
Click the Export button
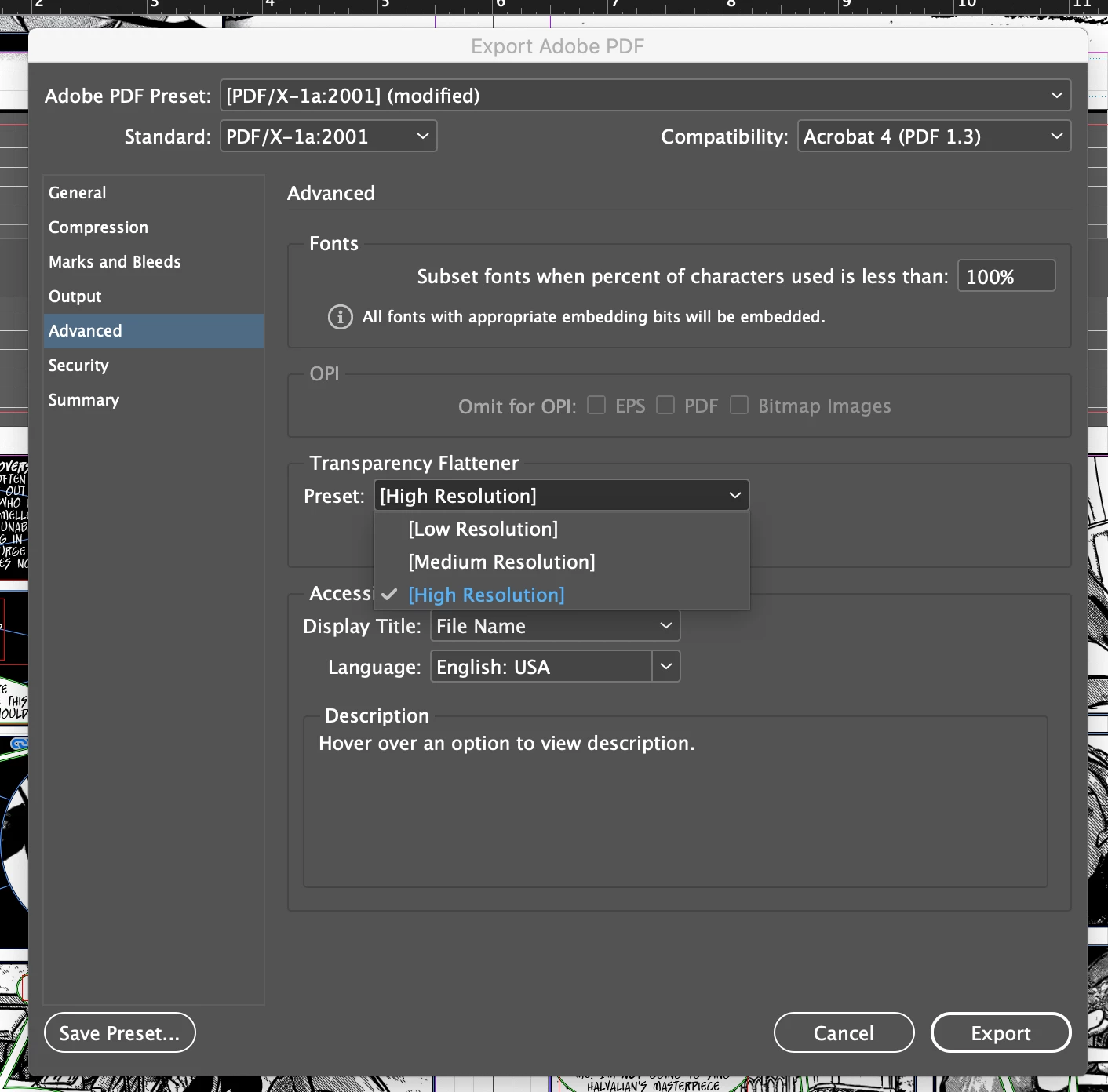click(x=1000, y=1033)
